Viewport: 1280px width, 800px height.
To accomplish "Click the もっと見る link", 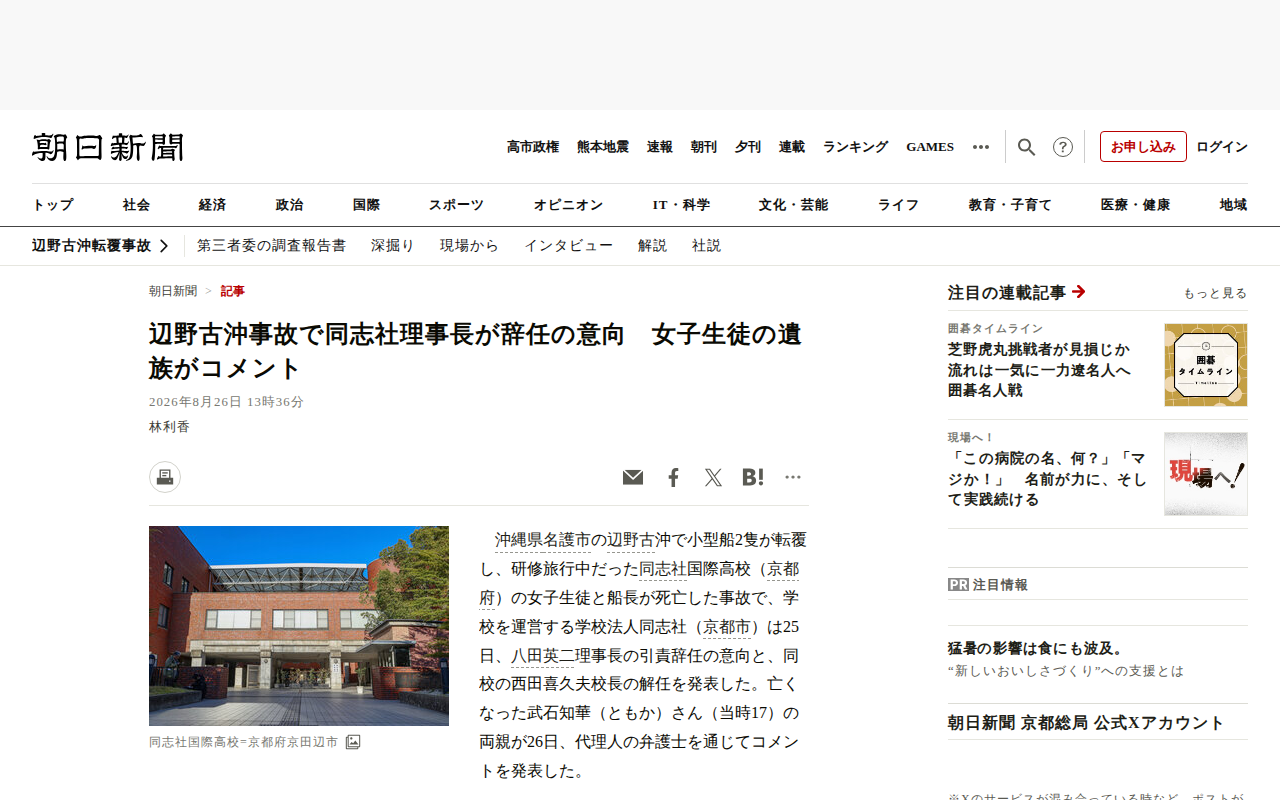I will pyautogui.click(x=1215, y=293).
